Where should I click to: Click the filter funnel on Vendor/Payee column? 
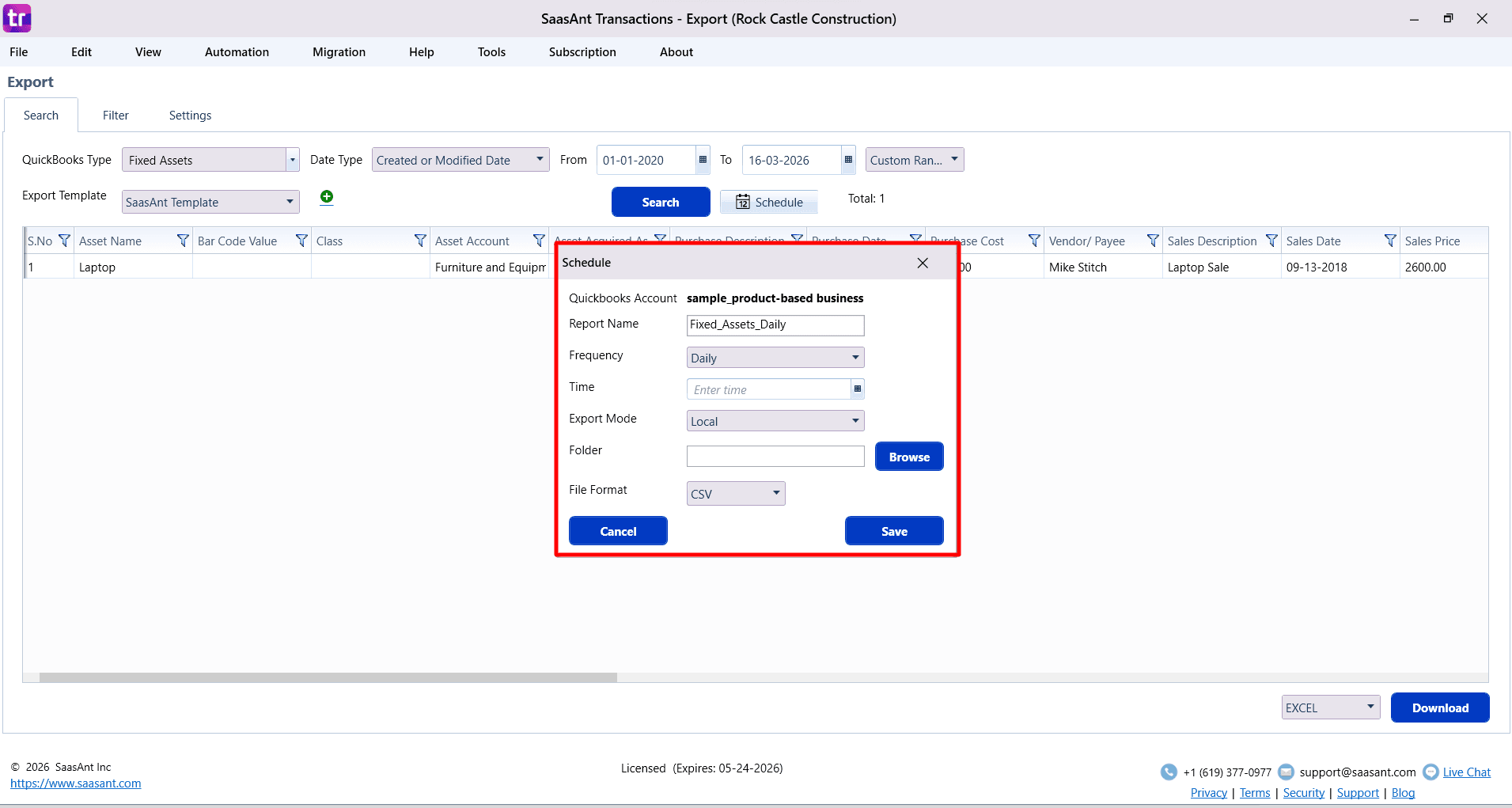tap(1153, 240)
